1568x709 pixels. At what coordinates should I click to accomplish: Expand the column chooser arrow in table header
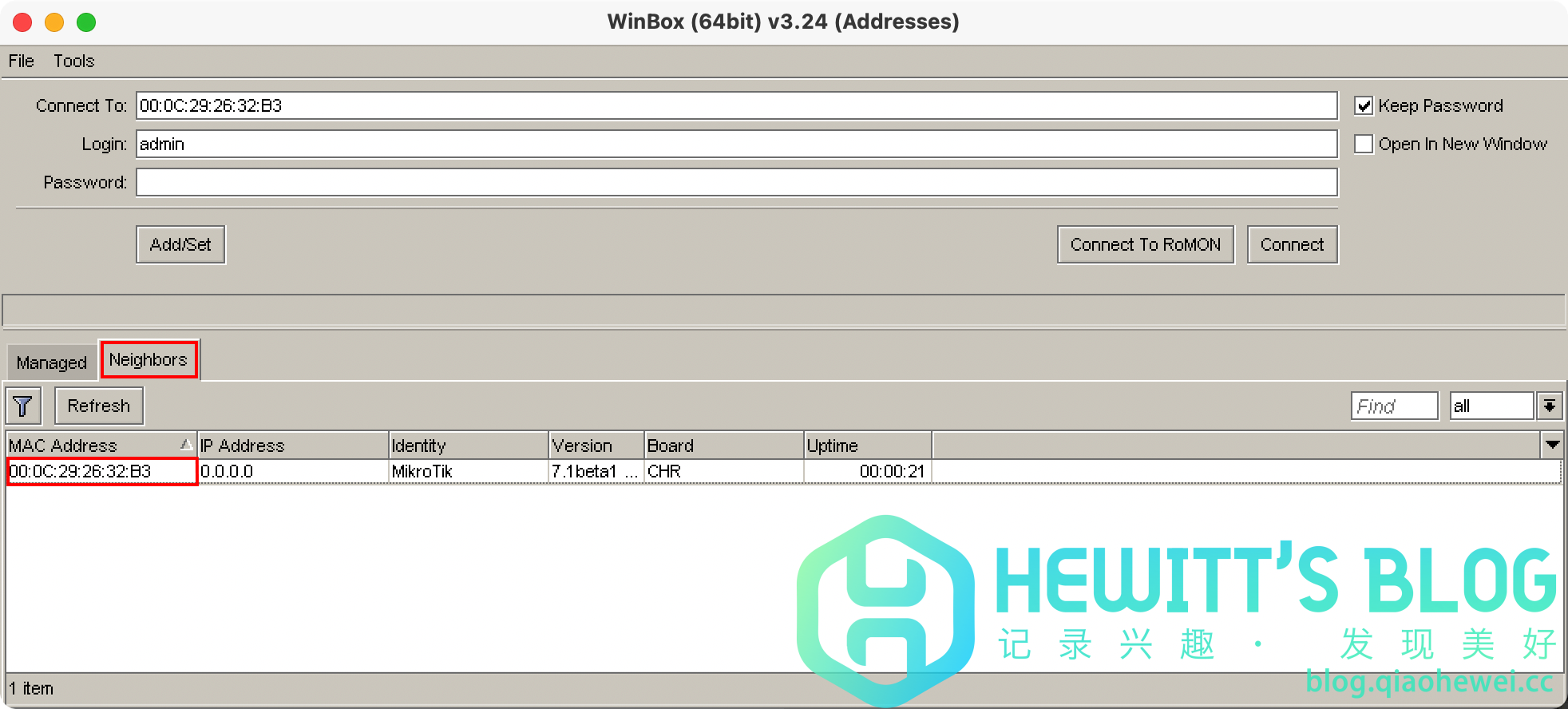click(x=1552, y=445)
